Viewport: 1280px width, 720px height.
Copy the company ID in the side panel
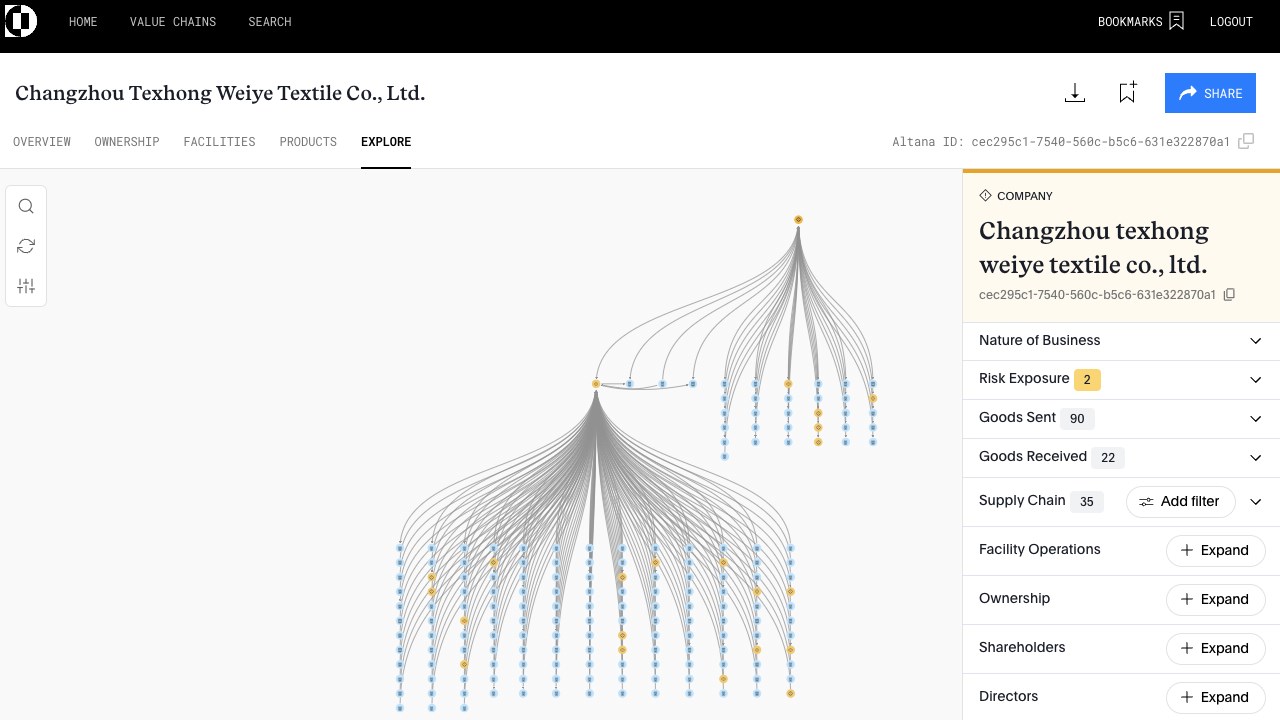click(1230, 295)
